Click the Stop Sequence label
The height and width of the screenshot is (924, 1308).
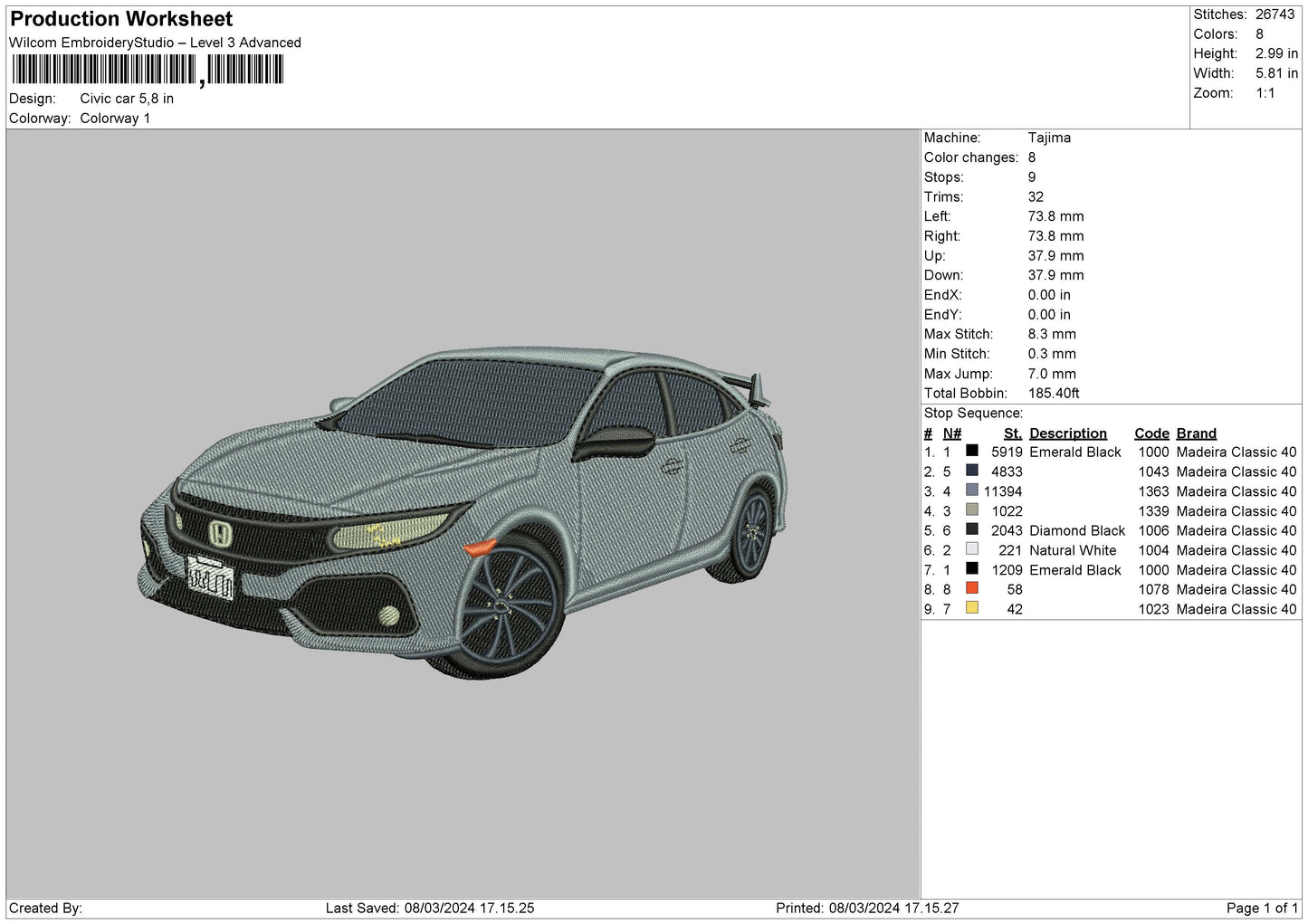click(973, 414)
